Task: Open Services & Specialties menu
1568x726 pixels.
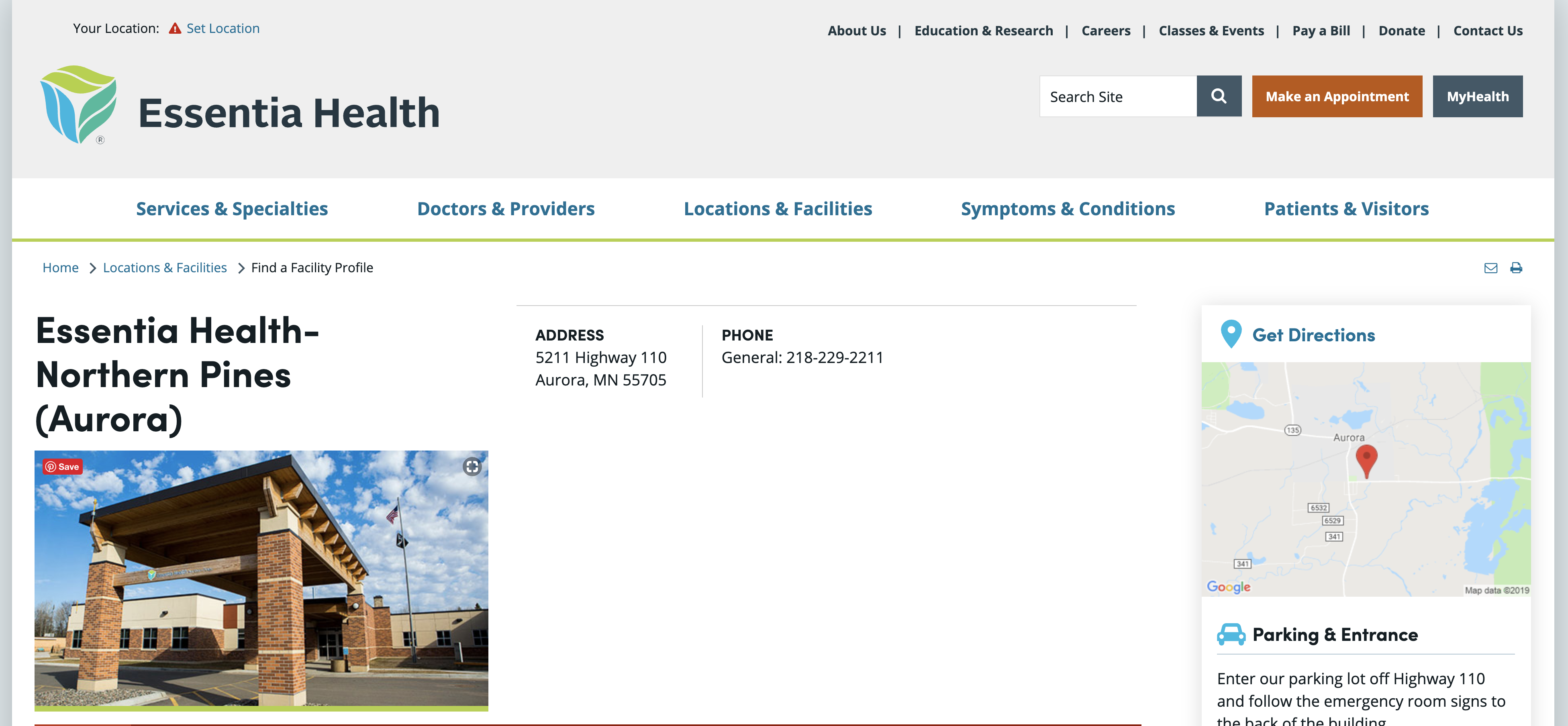Action: click(232, 209)
